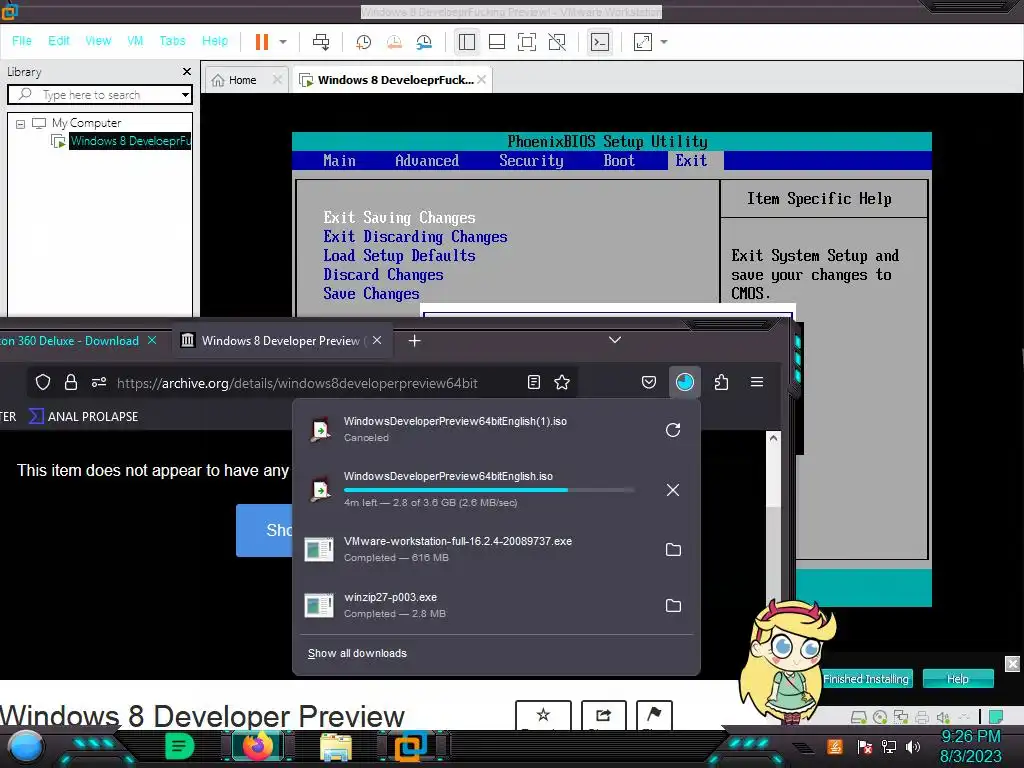Image resolution: width=1024 pixels, height=768 pixels.
Task: Collapse the My Computer tree node
Action: click(20, 123)
